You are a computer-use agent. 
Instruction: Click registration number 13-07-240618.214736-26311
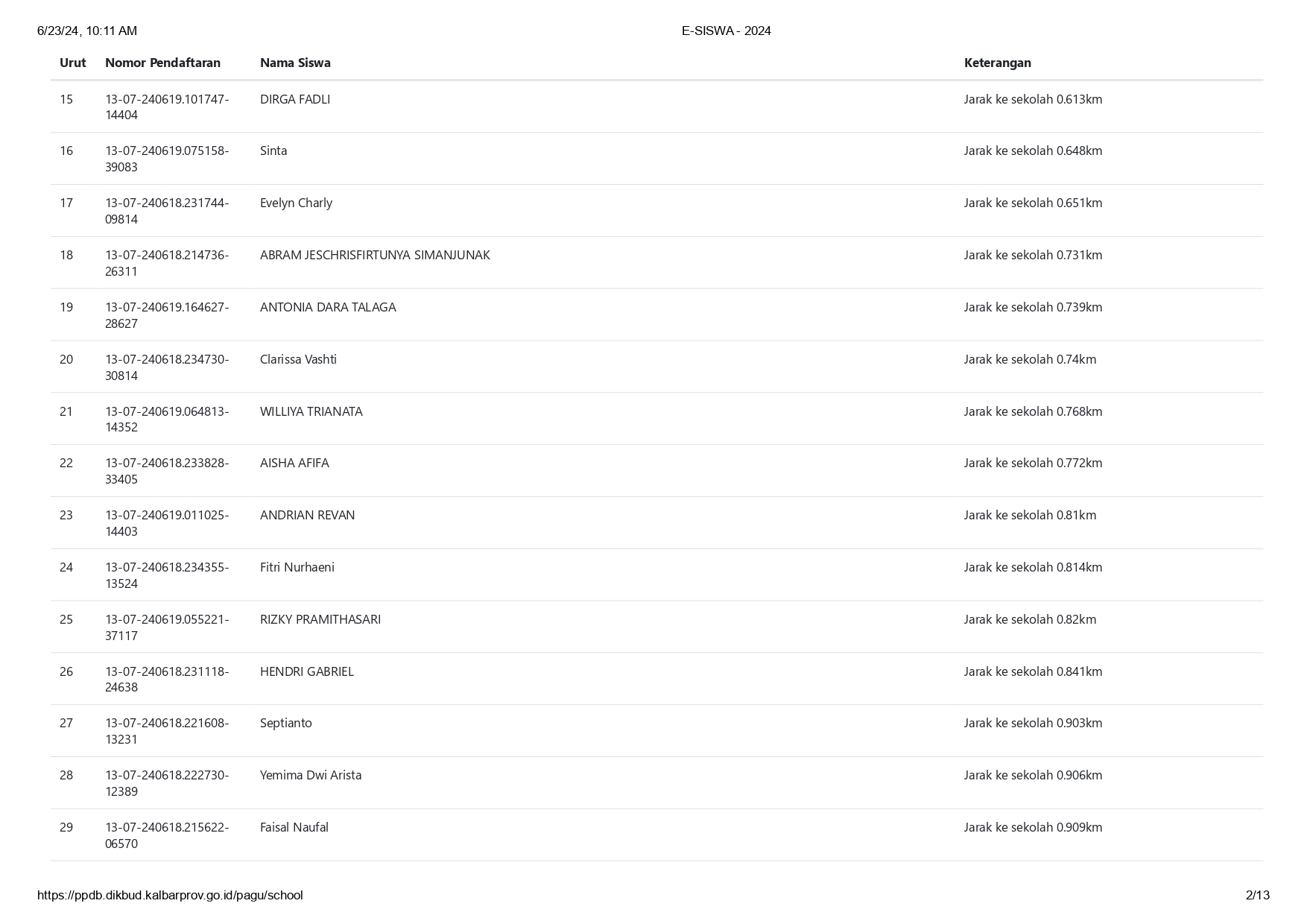tap(167, 263)
